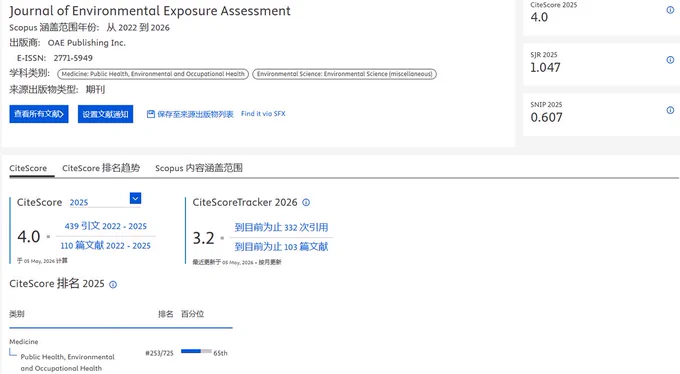Click the SJR 2025 info icon

pyautogui.click(x=670, y=60)
